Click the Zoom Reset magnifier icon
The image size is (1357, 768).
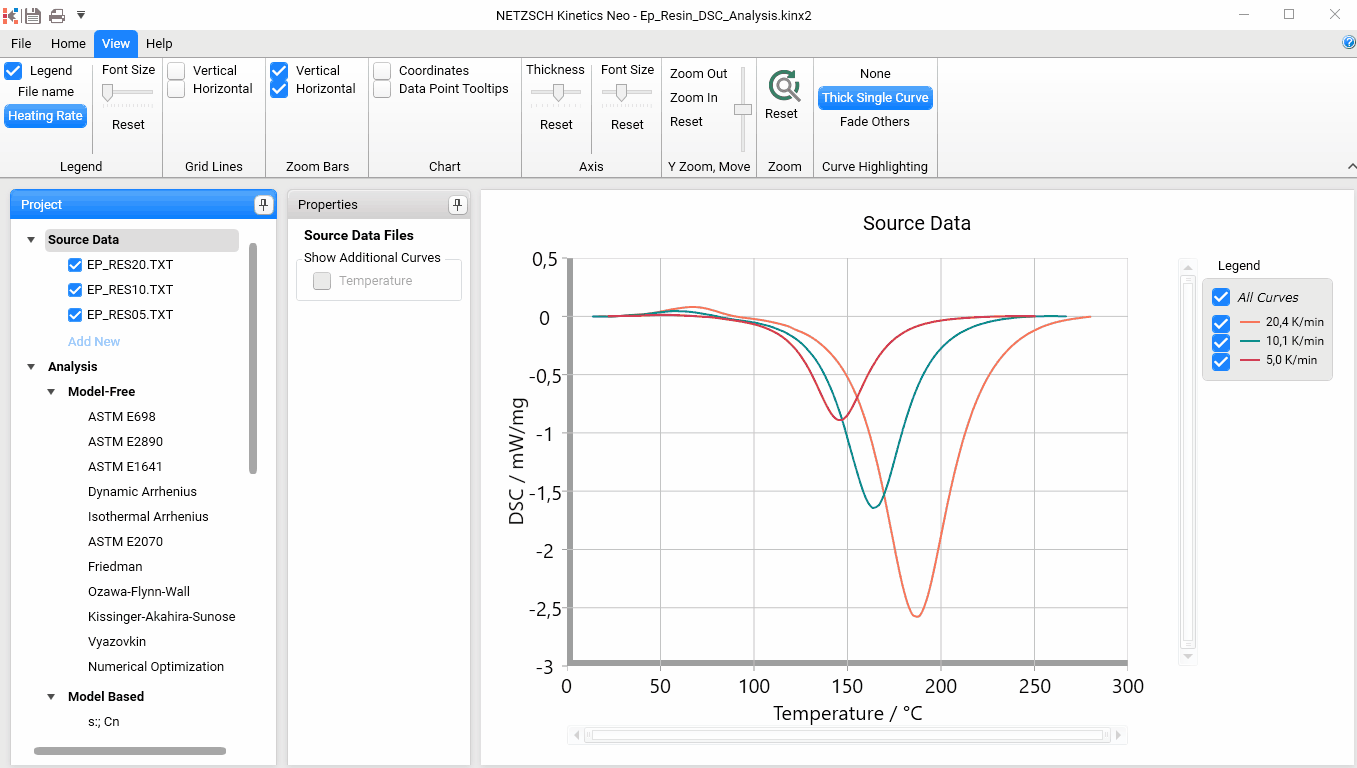point(784,87)
